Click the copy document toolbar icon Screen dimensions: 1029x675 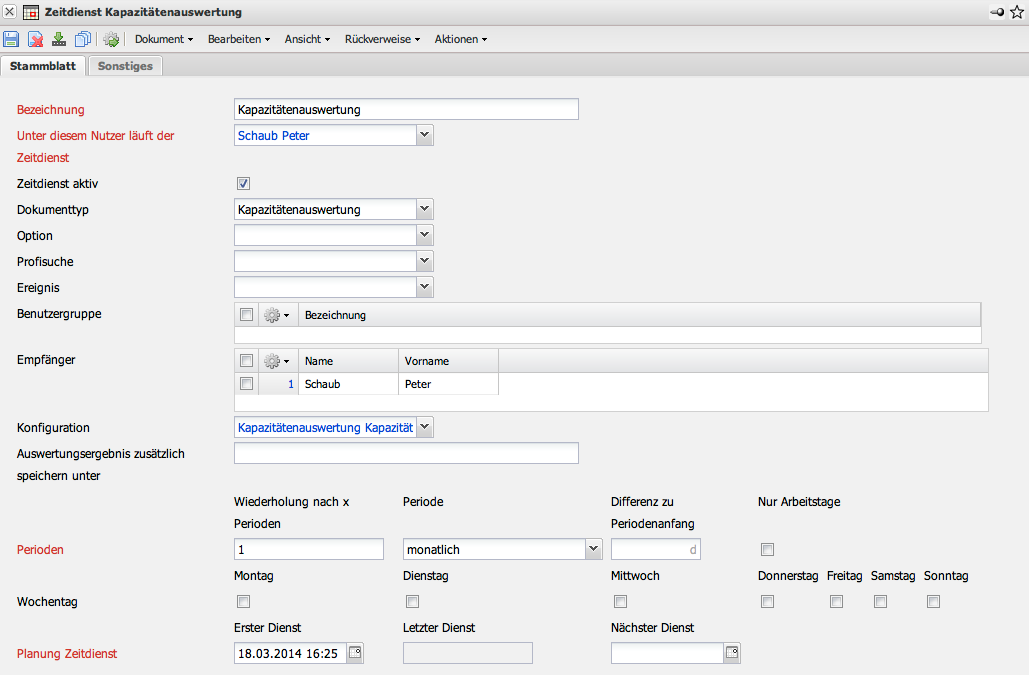tap(83, 39)
